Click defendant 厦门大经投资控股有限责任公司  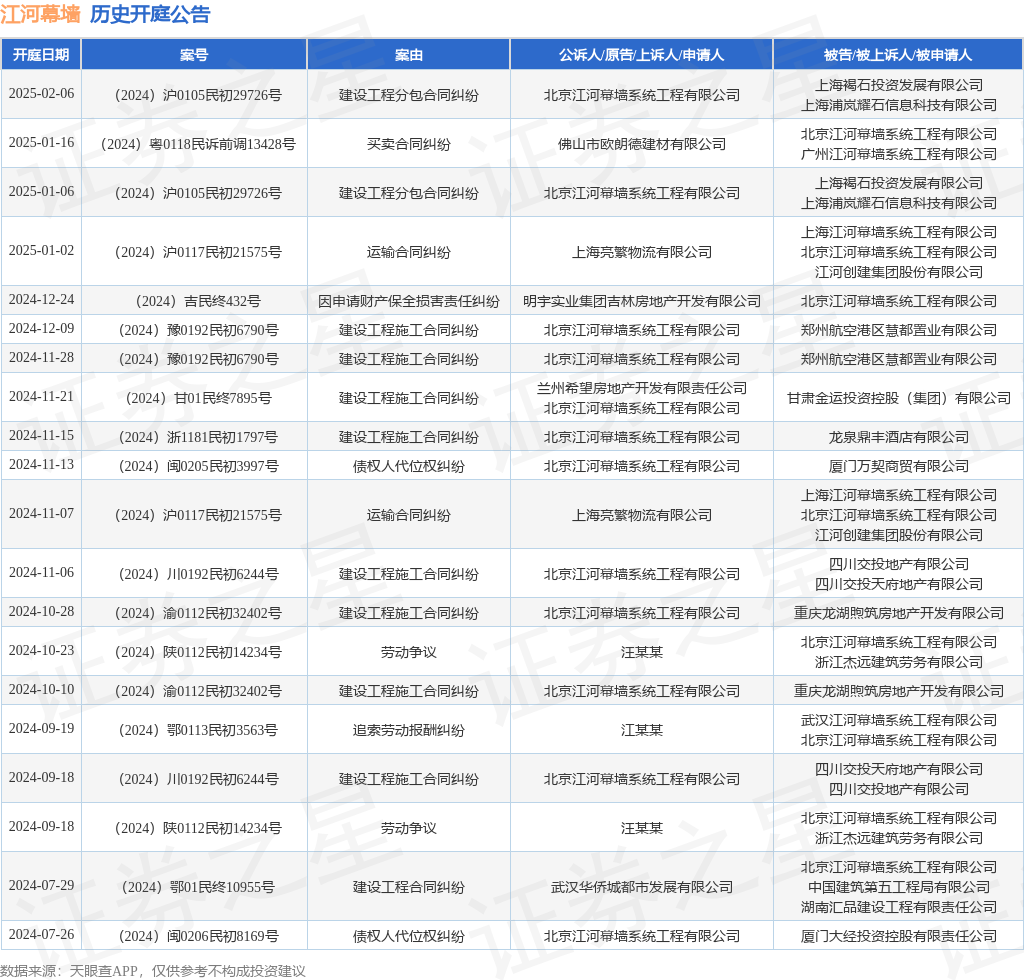[899, 936]
